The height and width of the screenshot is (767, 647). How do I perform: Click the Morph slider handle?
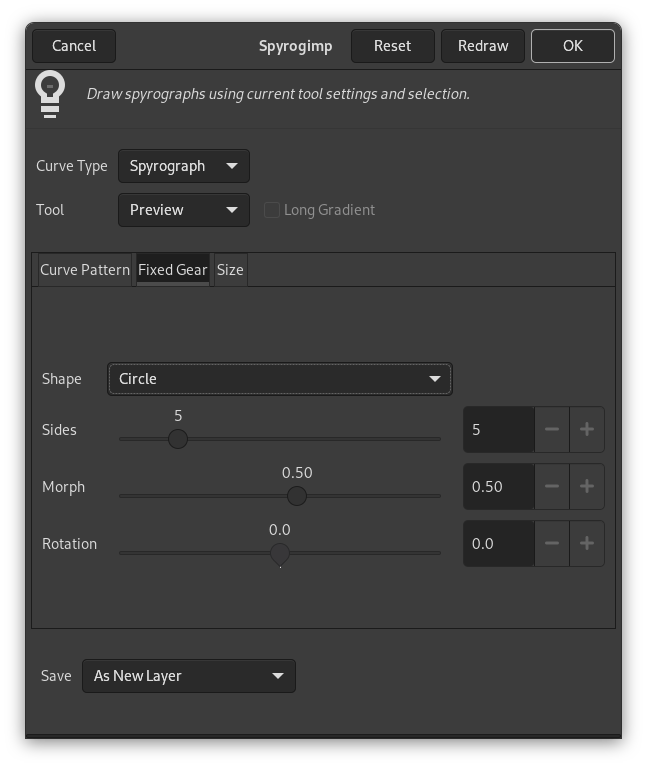(297, 496)
